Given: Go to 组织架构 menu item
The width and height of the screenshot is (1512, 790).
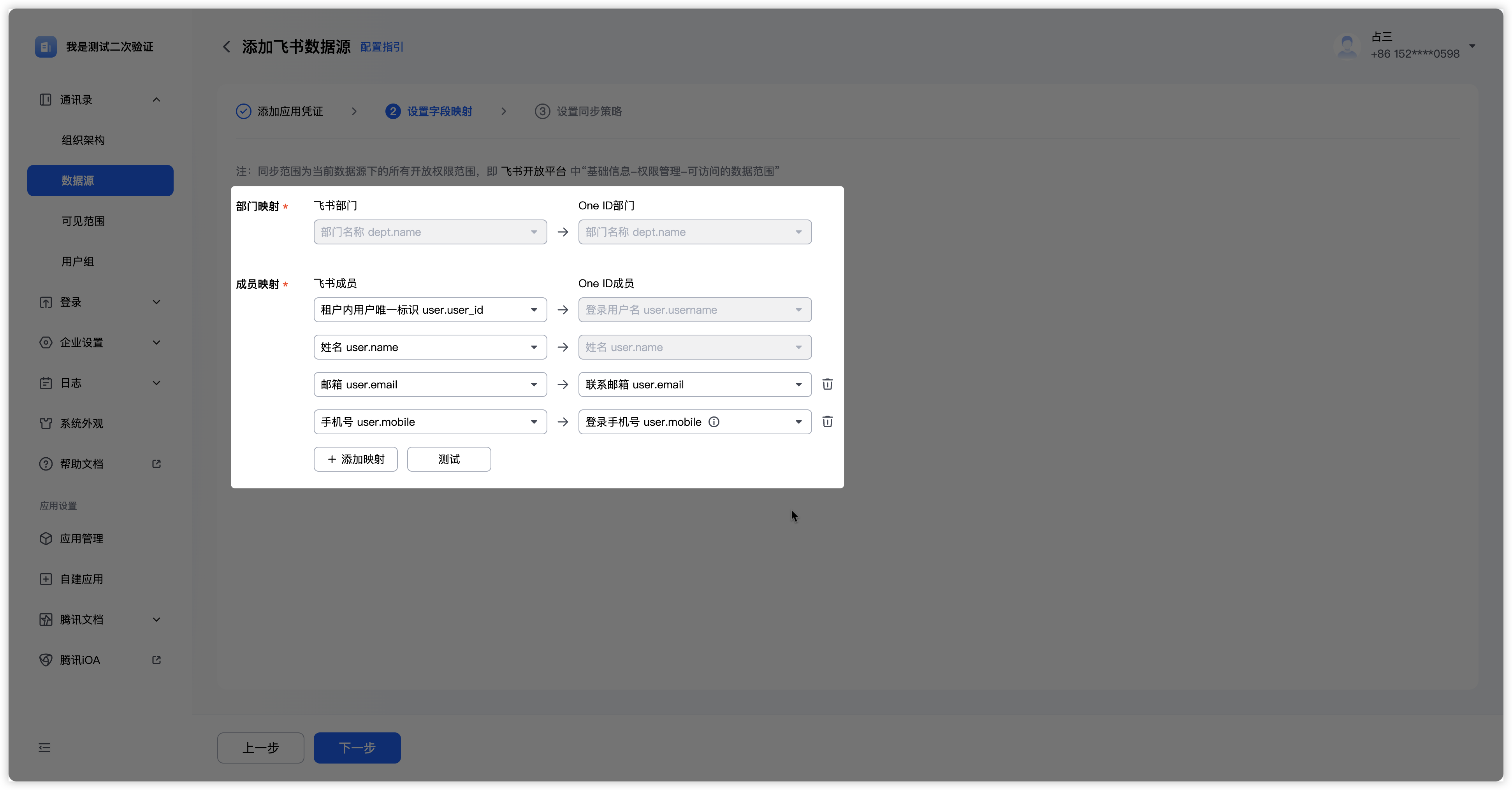Looking at the screenshot, I should coord(83,140).
